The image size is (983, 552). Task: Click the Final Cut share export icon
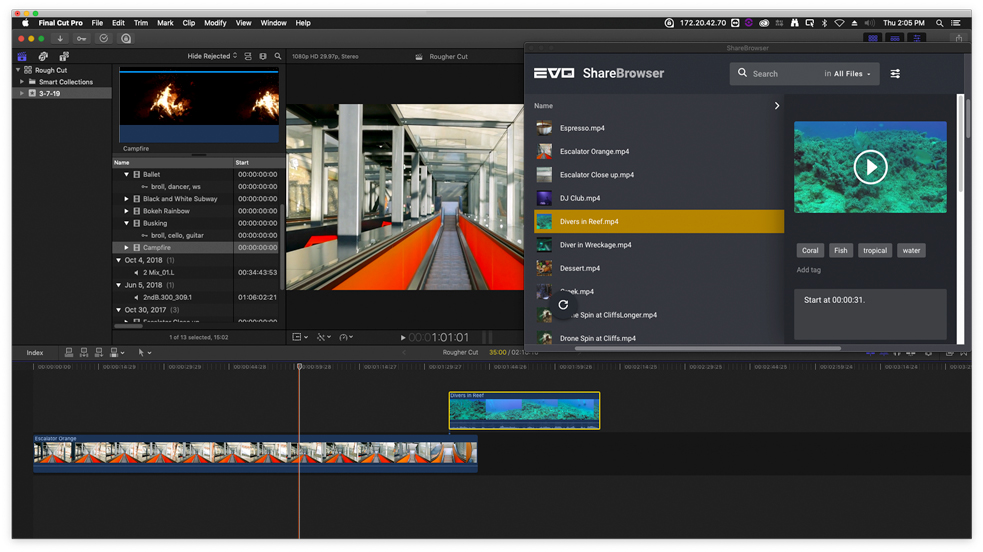pos(959,38)
